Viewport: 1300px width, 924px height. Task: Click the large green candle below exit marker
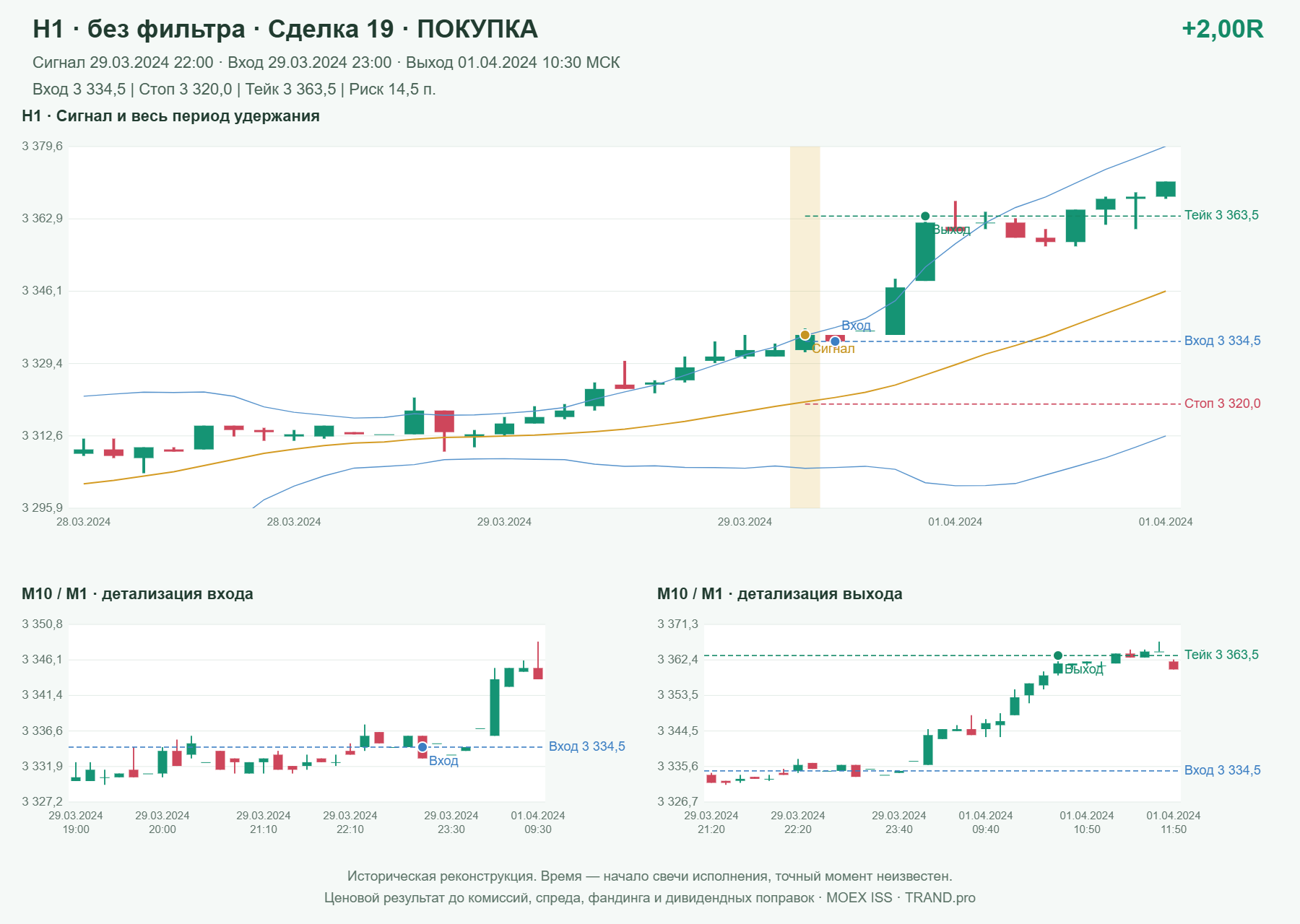pos(925,251)
